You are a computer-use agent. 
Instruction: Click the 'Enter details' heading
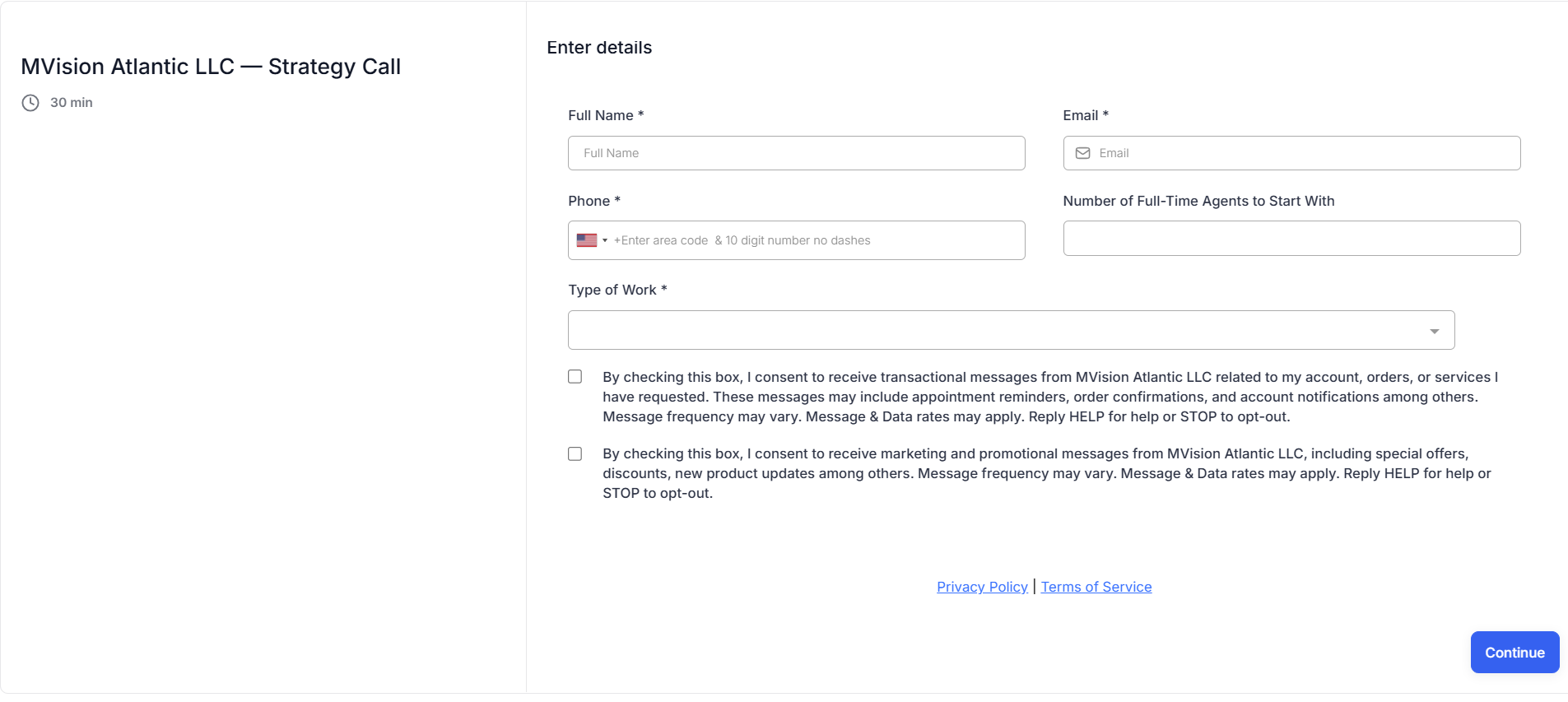click(x=599, y=48)
